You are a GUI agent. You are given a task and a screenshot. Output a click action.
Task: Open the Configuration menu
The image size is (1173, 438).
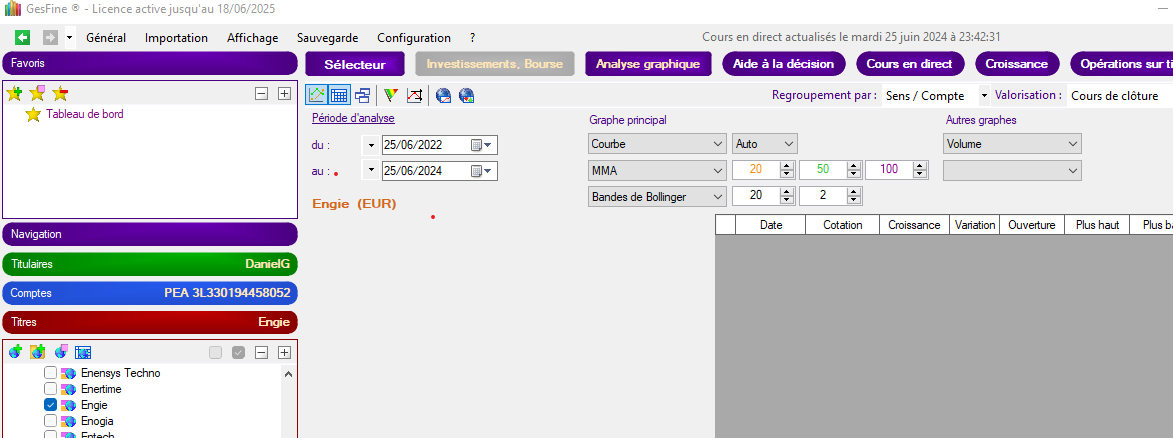[x=413, y=38]
